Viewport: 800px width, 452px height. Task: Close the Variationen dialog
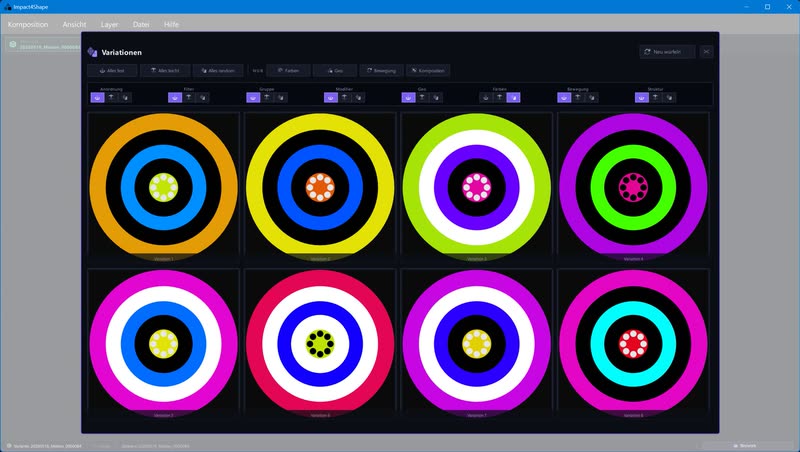[706, 52]
